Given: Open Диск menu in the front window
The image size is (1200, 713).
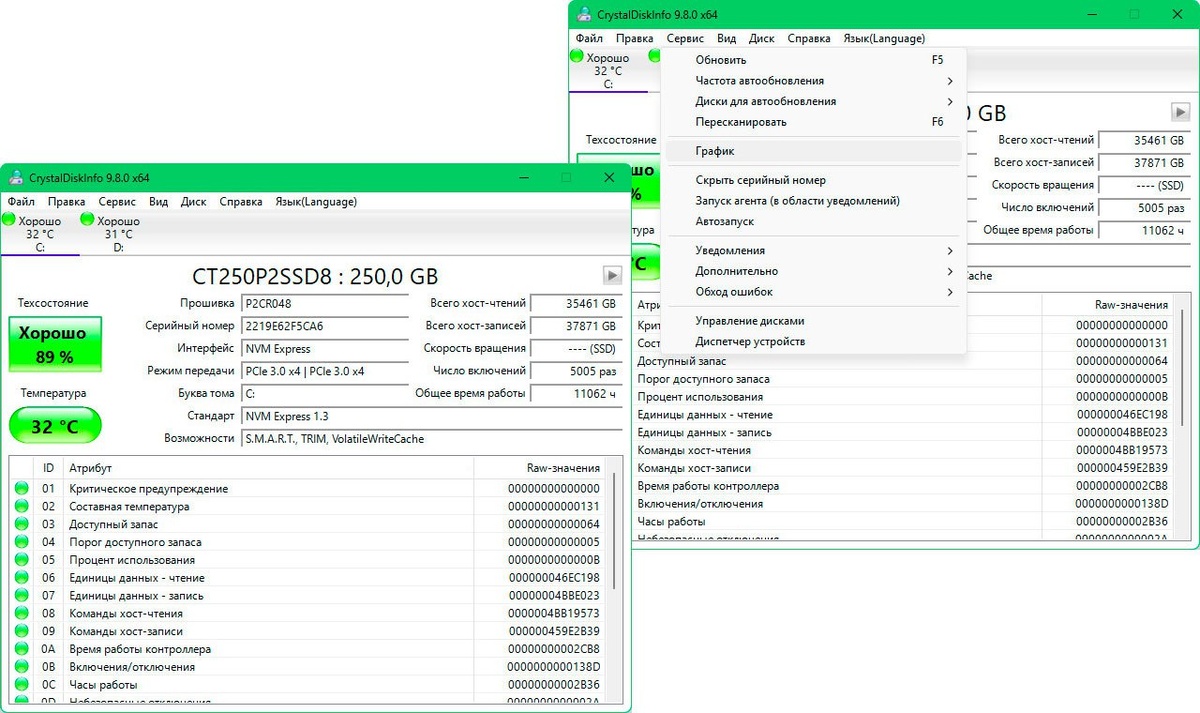Looking at the screenshot, I should (x=194, y=201).
